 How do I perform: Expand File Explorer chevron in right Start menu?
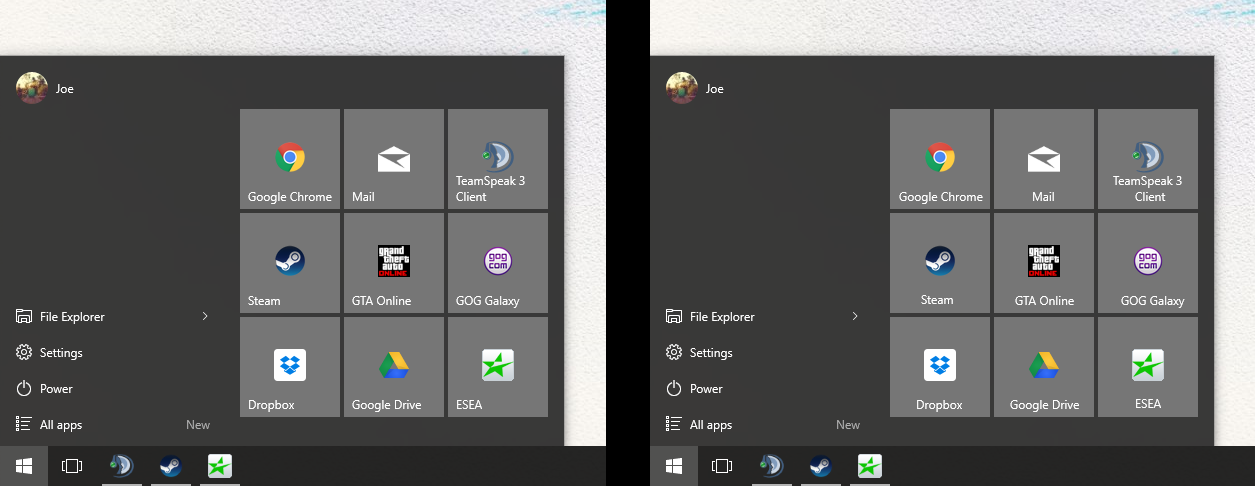855,316
